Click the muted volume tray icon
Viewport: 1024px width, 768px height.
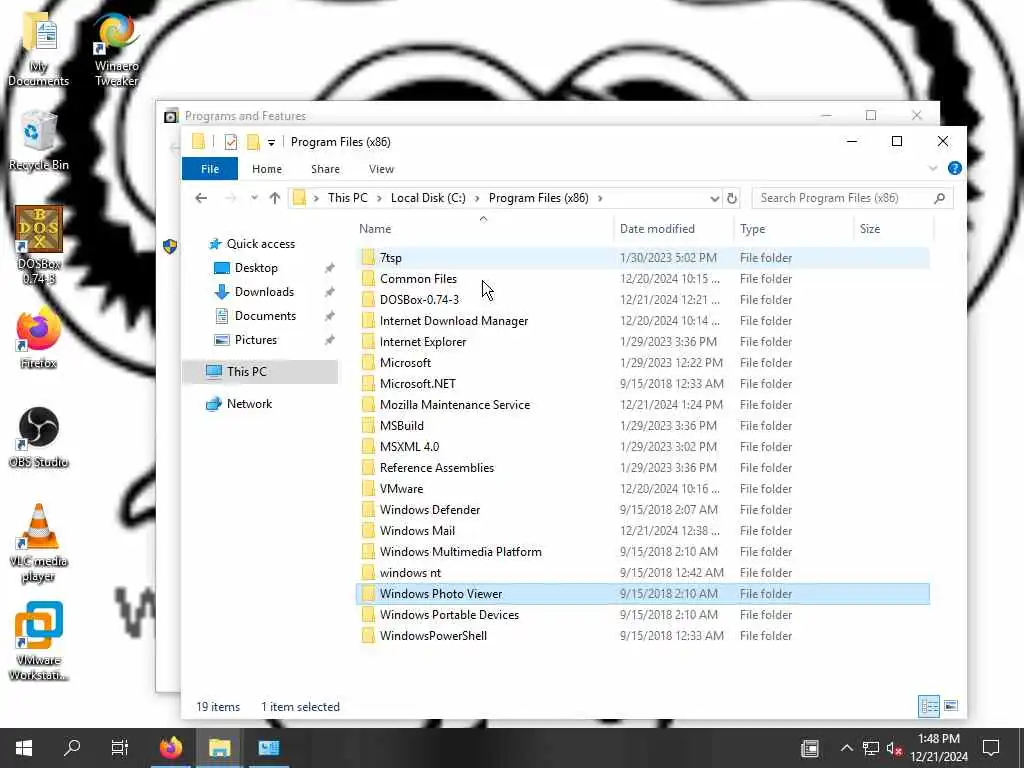[x=894, y=748]
